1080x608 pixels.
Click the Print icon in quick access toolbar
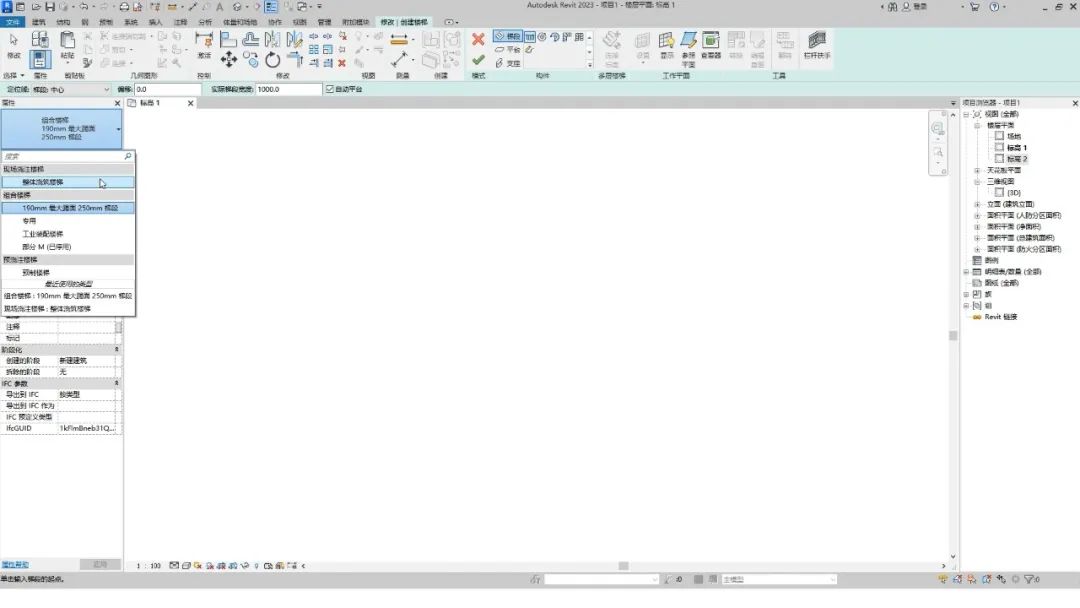coord(124,6)
